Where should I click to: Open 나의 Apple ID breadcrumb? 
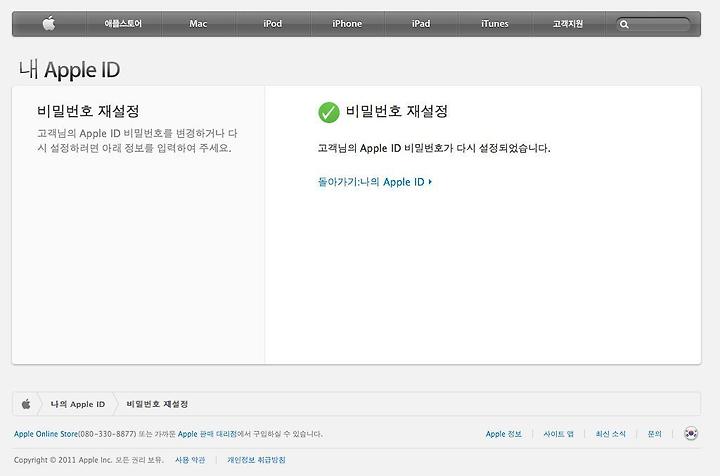click(x=78, y=404)
